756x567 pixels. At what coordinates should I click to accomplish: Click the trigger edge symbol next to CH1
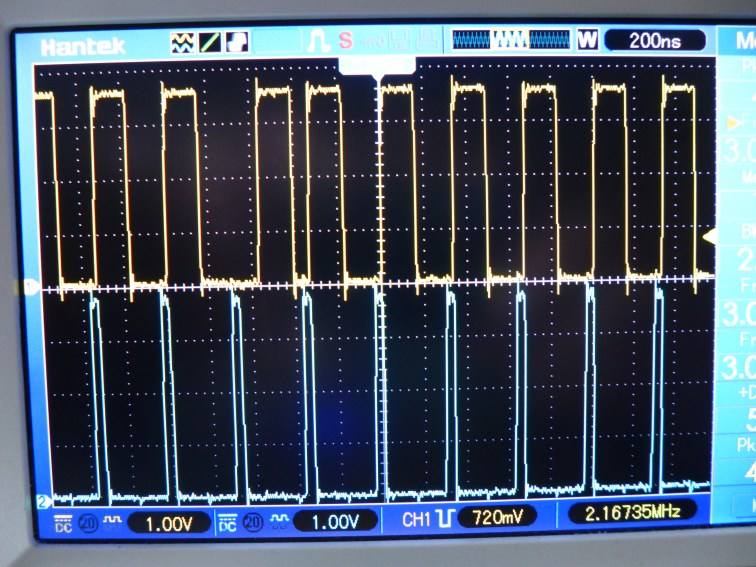tap(442, 518)
